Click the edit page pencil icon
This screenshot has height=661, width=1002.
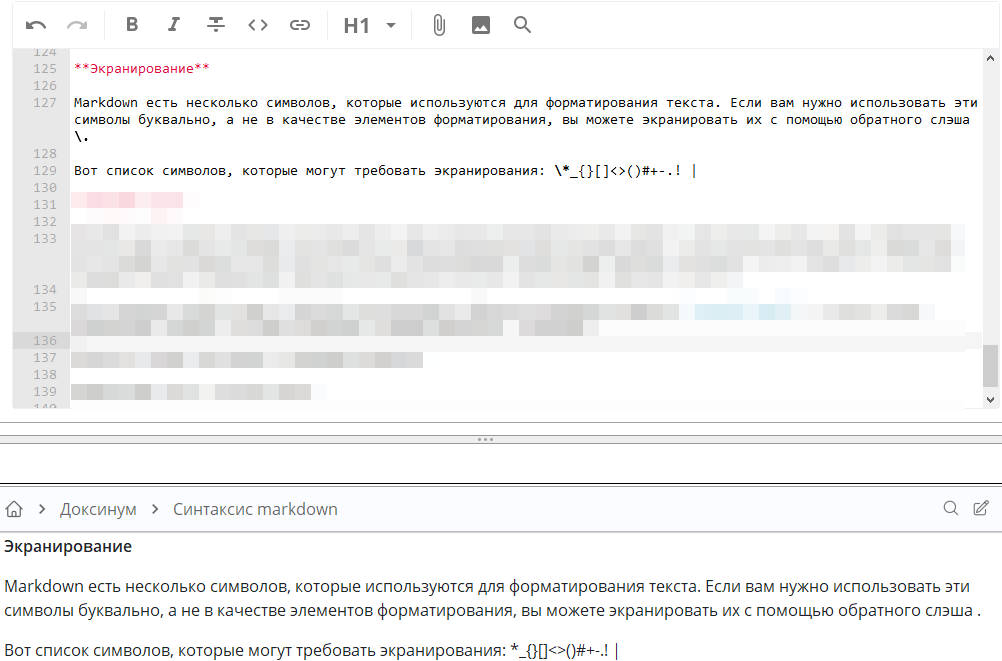981,508
